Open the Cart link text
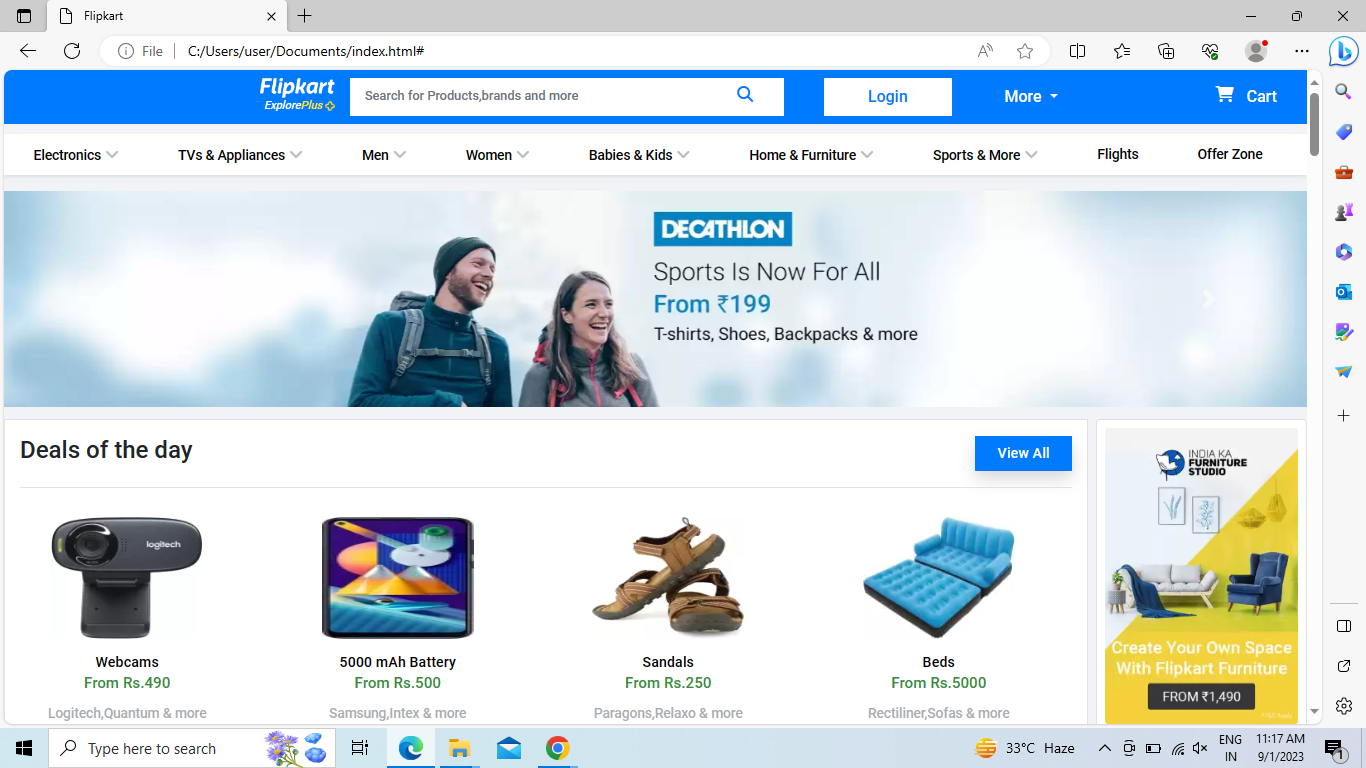The image size is (1366, 768). pos(1261,96)
